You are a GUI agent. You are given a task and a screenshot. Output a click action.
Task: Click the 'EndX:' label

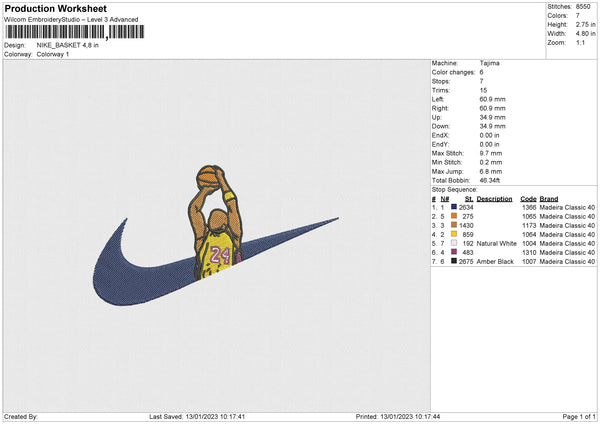[x=440, y=135]
